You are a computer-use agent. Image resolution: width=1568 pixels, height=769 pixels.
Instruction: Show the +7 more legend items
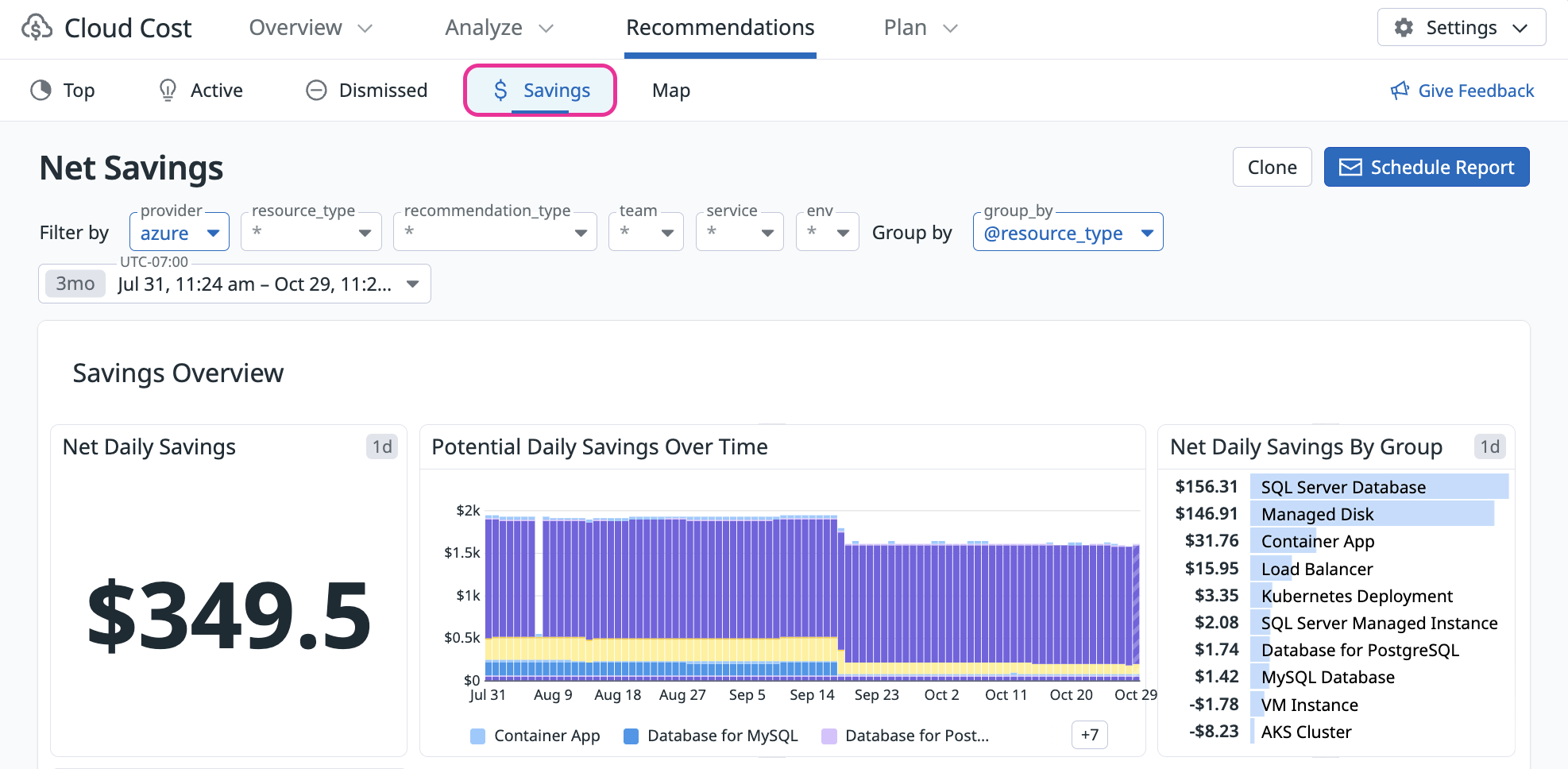1089,736
